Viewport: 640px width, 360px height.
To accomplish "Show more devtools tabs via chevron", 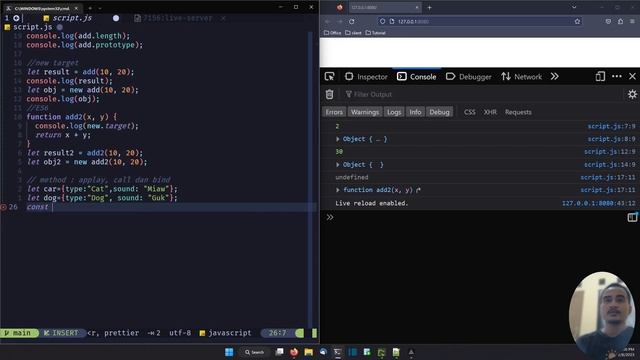I will 554,76.
